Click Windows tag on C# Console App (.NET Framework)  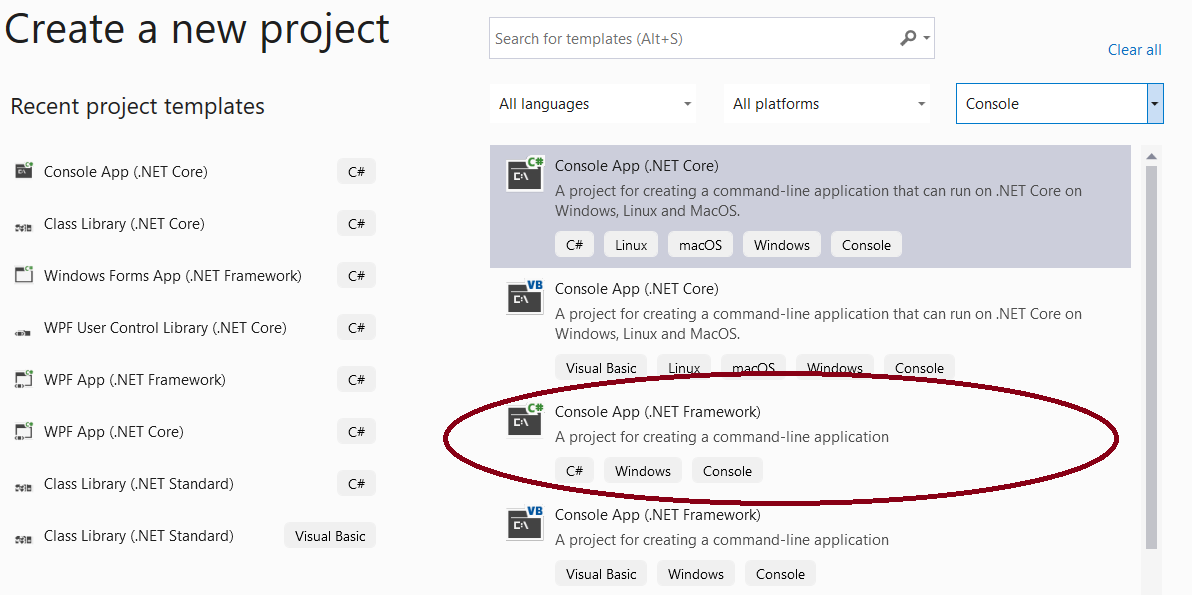642,471
